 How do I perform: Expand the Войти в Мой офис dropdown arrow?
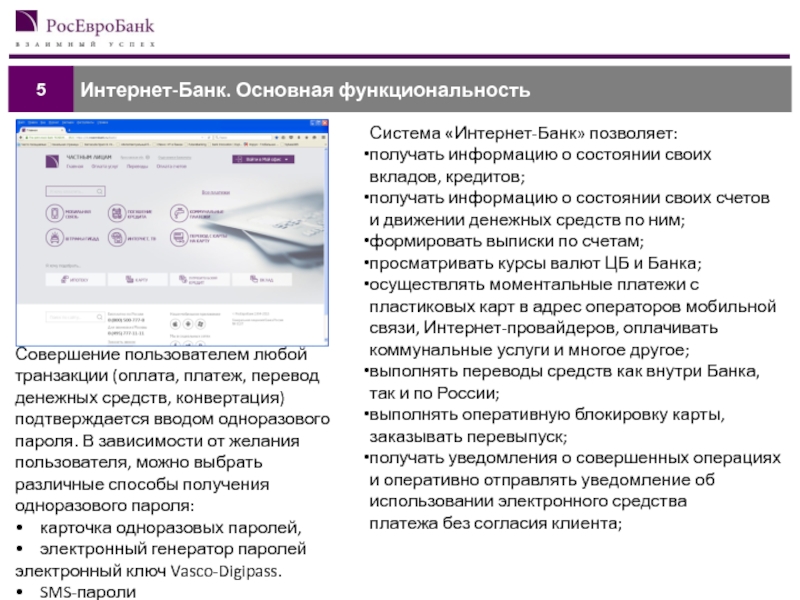(287, 160)
